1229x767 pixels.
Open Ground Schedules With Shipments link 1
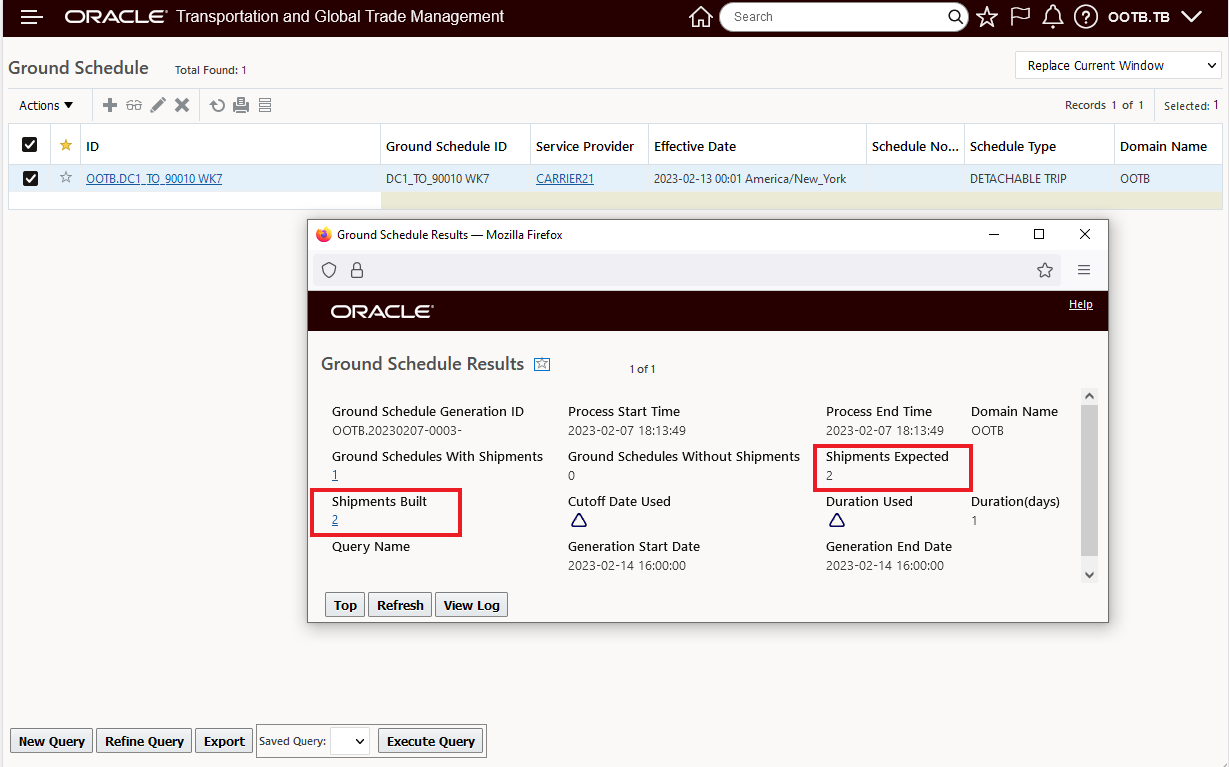click(x=335, y=475)
